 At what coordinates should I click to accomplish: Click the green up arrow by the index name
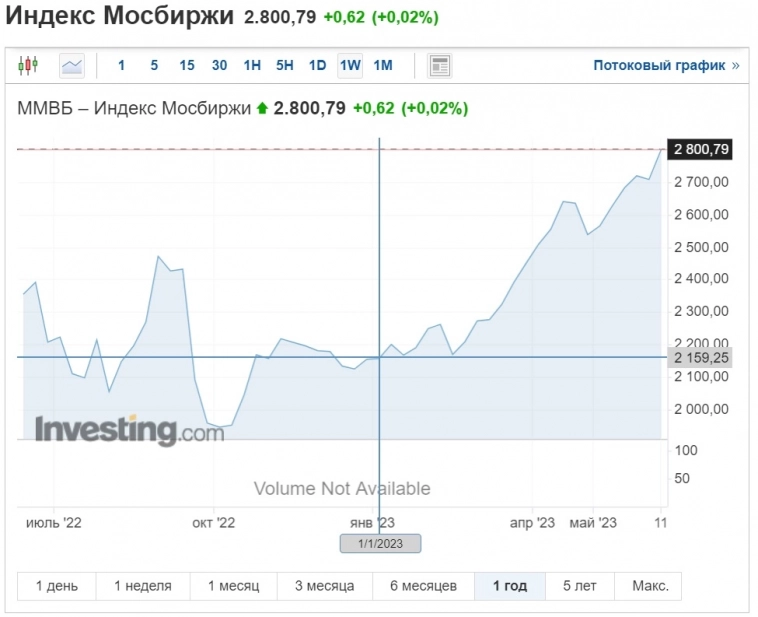(262, 108)
